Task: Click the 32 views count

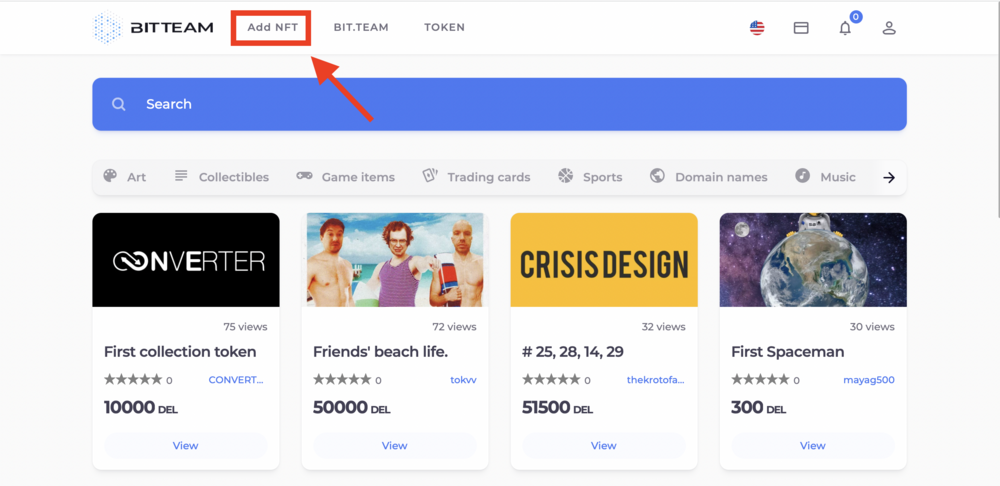Action: click(663, 327)
